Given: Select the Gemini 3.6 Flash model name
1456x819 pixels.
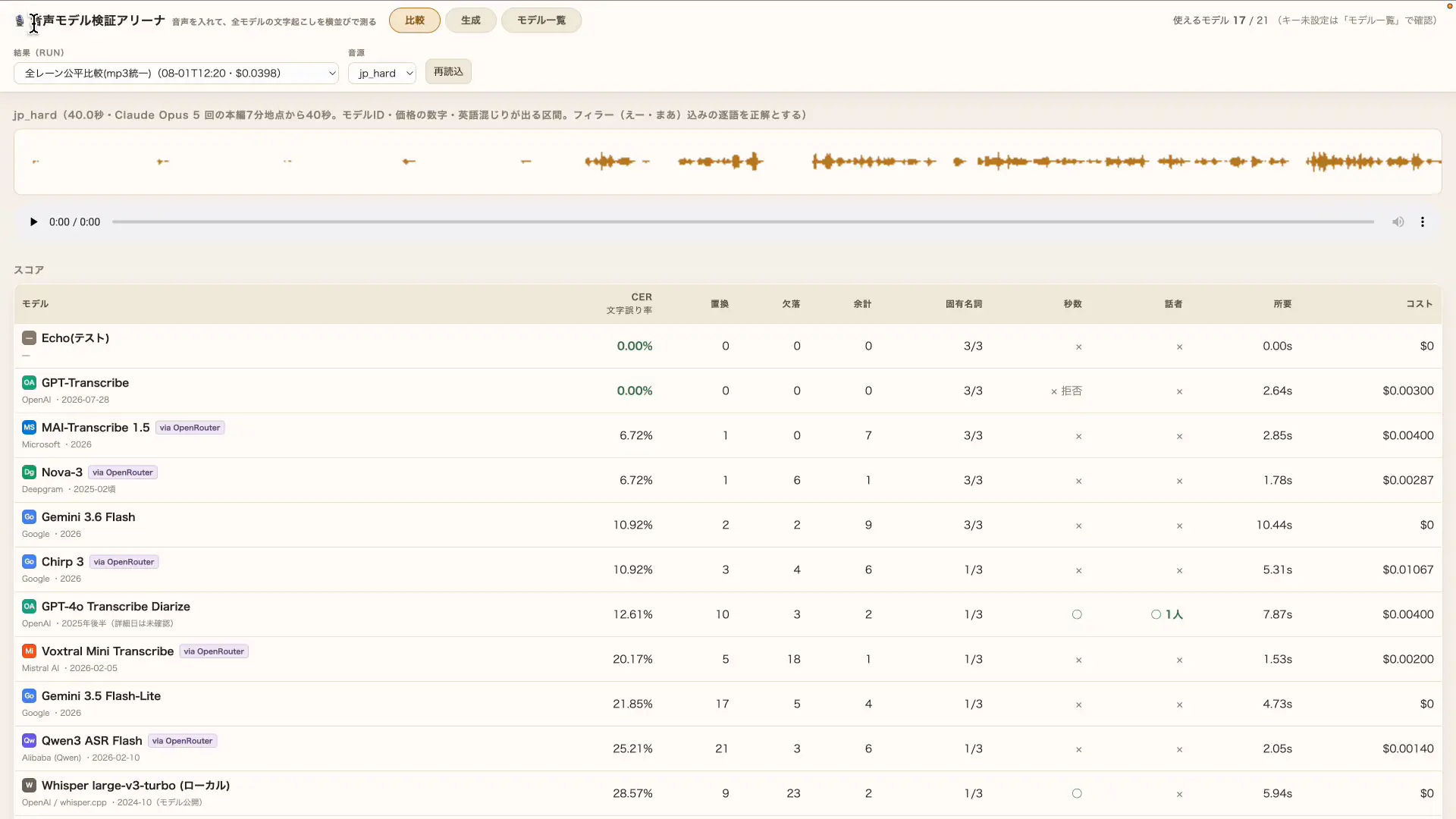Looking at the screenshot, I should (x=89, y=517).
